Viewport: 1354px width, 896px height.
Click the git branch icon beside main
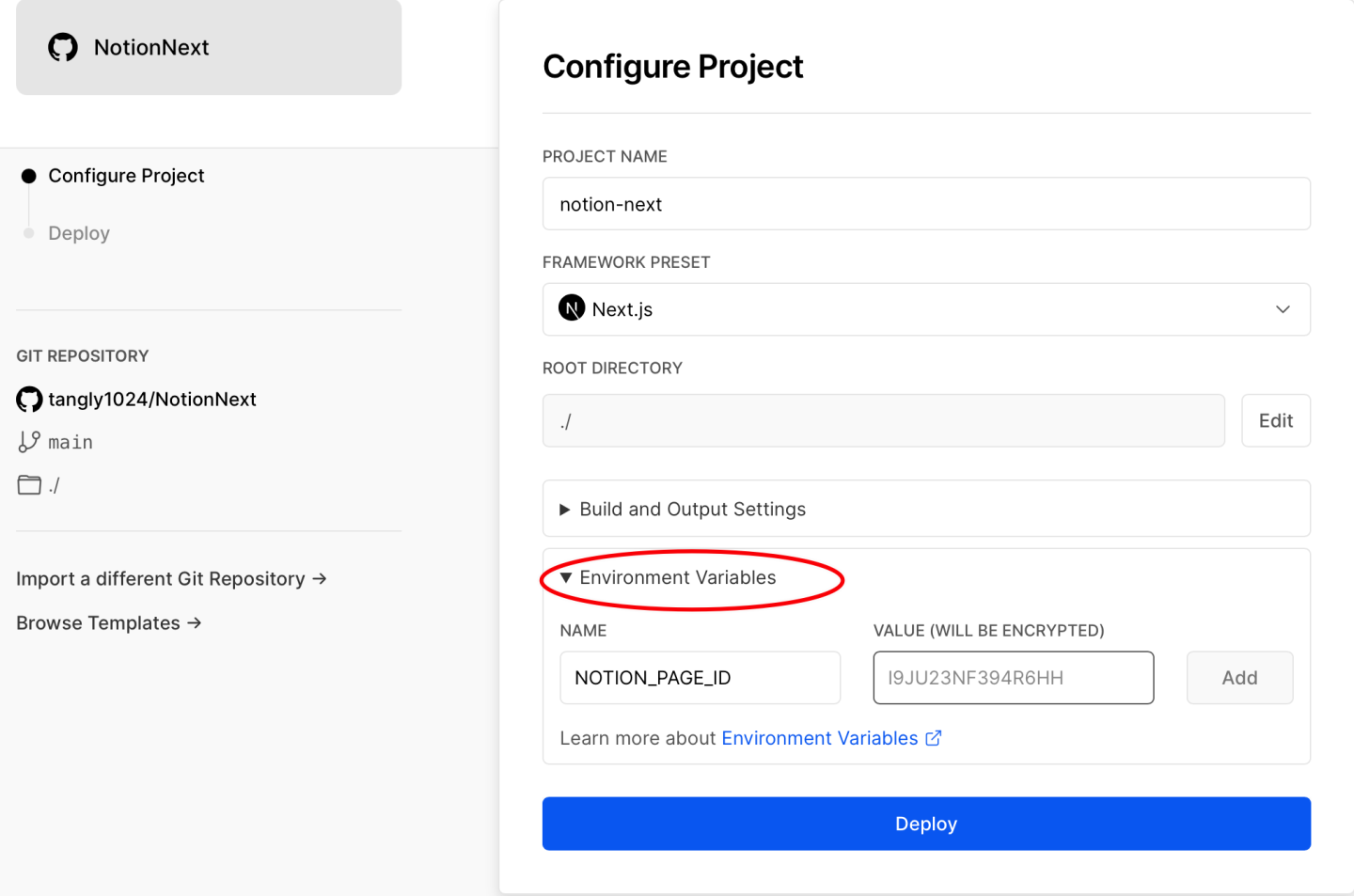[x=29, y=442]
